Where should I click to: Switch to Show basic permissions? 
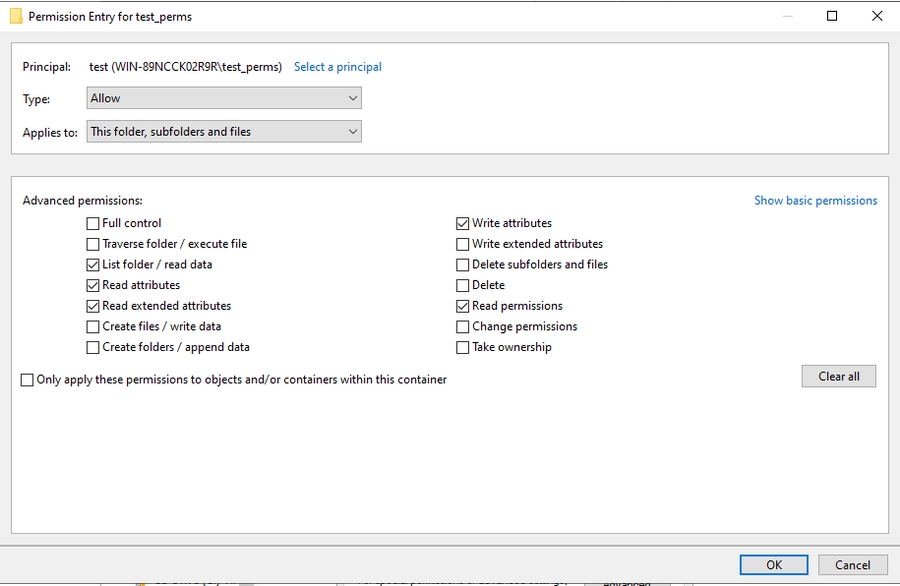[815, 201]
